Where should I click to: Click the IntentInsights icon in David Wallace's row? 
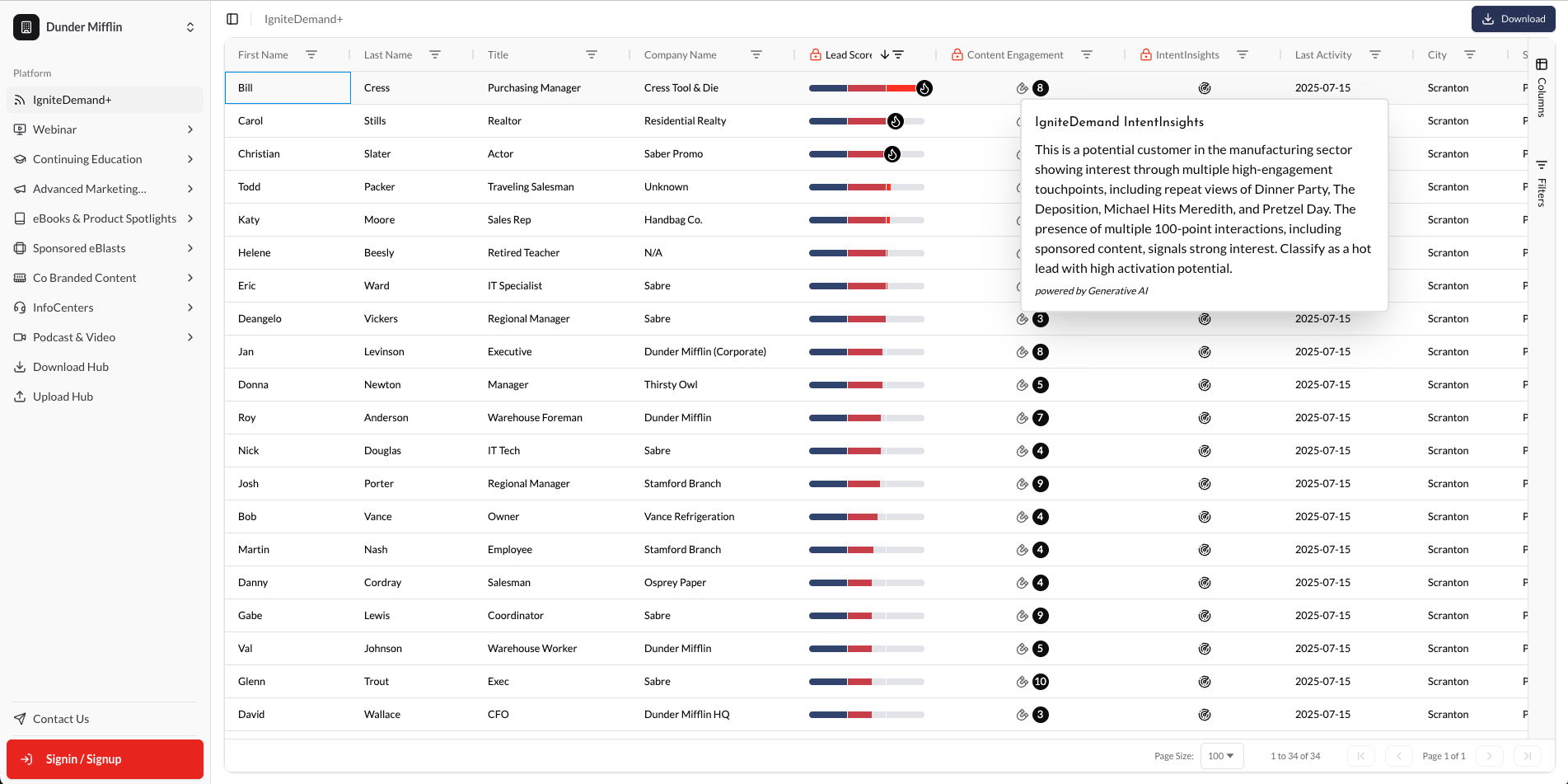coord(1205,715)
